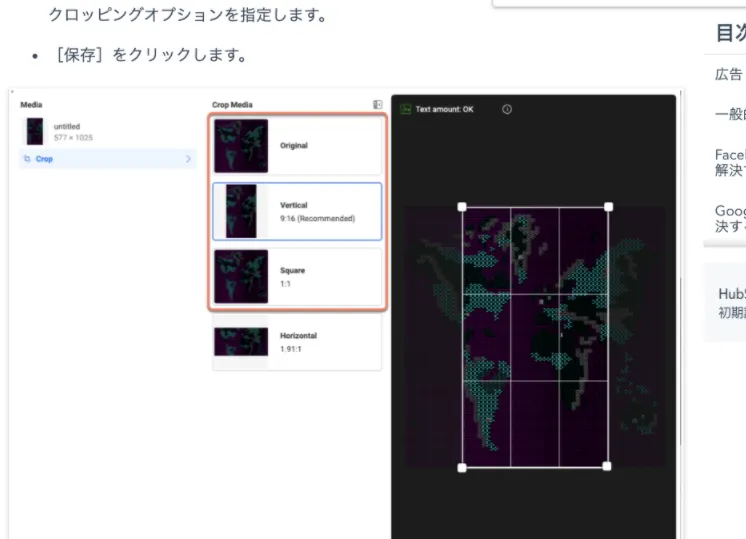Viewport: 746px width, 539px height.
Task: Click the Crop tool icon in Media panel
Action: click(x=26, y=159)
